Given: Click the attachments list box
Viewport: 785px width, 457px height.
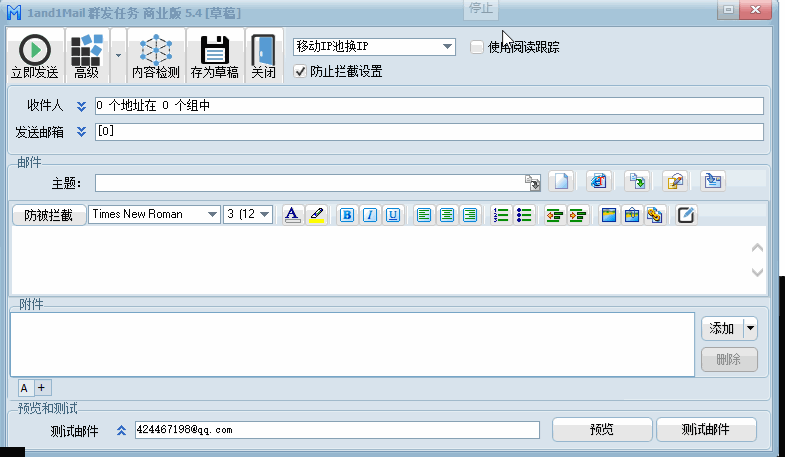Looking at the screenshot, I should (352, 344).
